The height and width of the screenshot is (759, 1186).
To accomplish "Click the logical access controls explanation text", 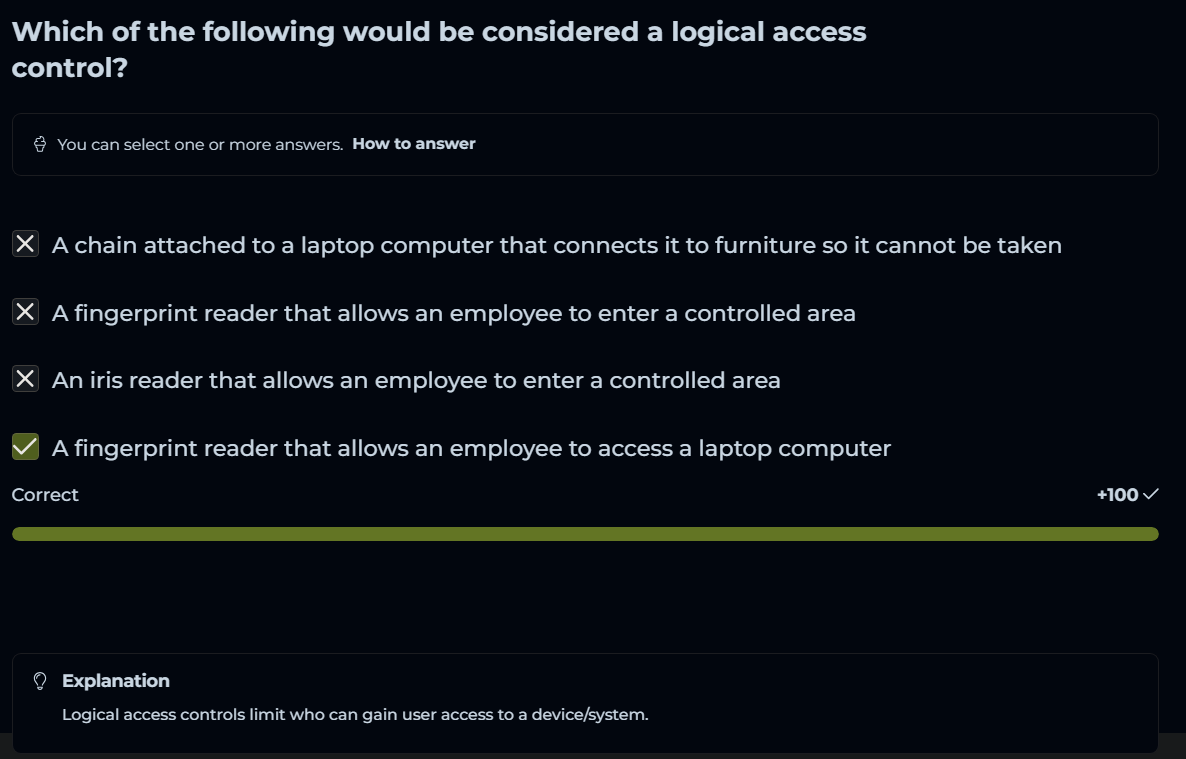I will pyautogui.click(x=355, y=715).
